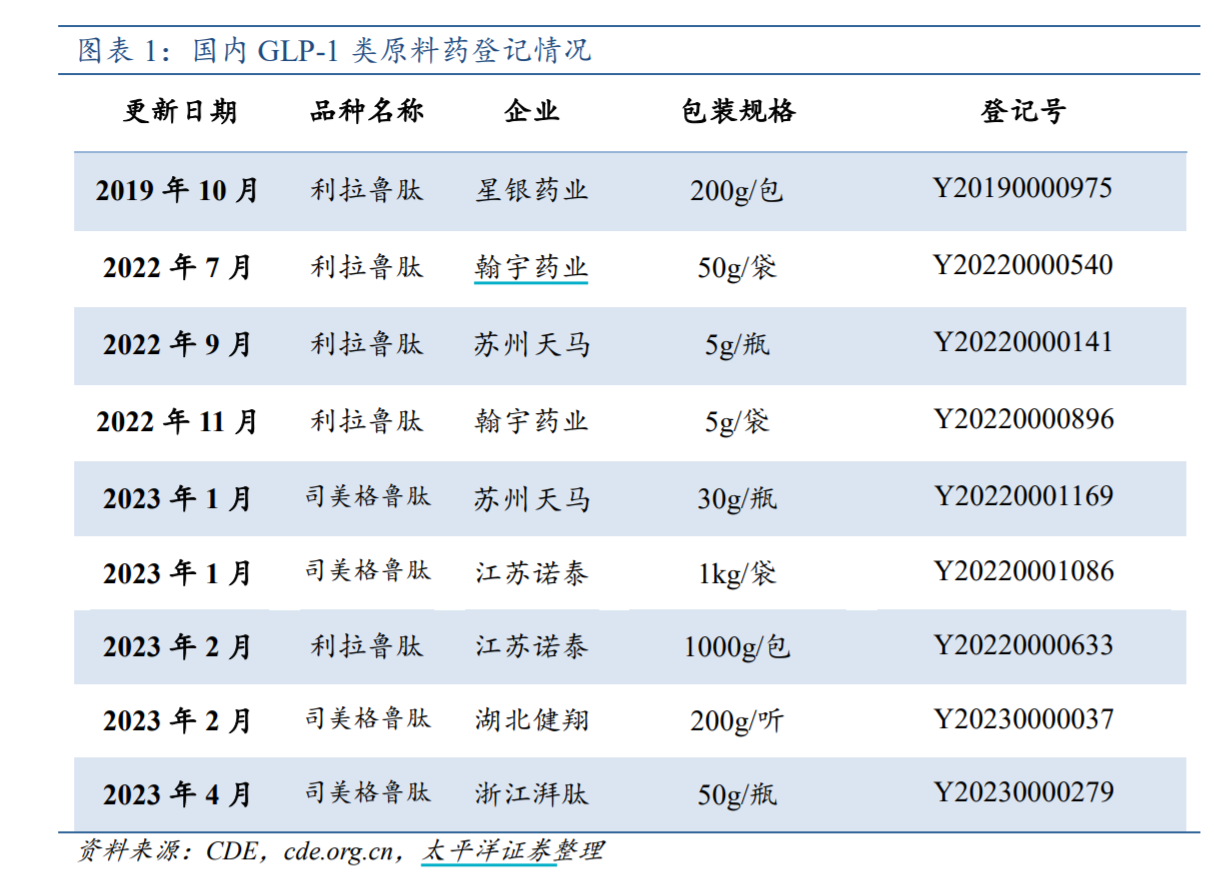Click the 浙江湃肽 company cell

[x=531, y=793]
